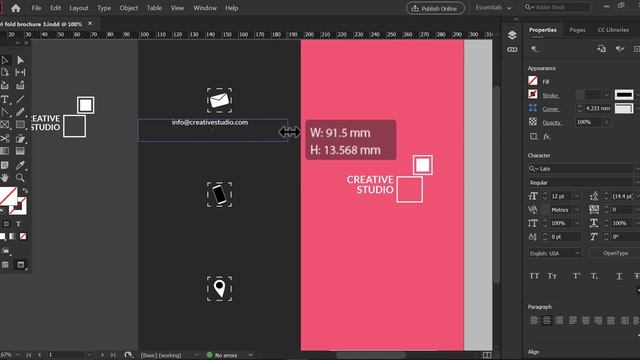Image resolution: width=640 pixels, height=360 pixels.
Task: Open the Stroke options link
Action: click(551, 95)
